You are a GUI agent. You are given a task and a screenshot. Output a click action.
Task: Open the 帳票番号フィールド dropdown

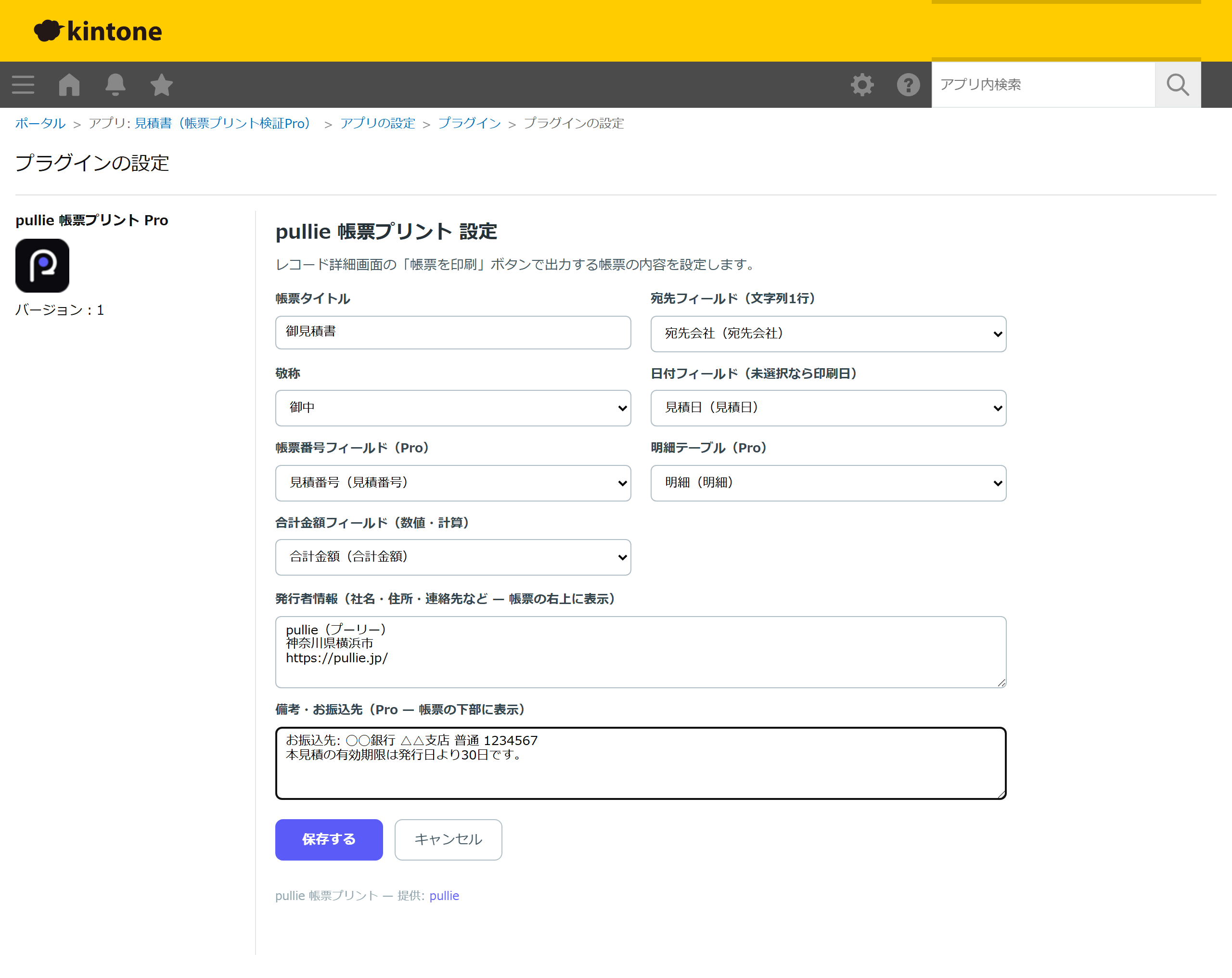pos(453,483)
